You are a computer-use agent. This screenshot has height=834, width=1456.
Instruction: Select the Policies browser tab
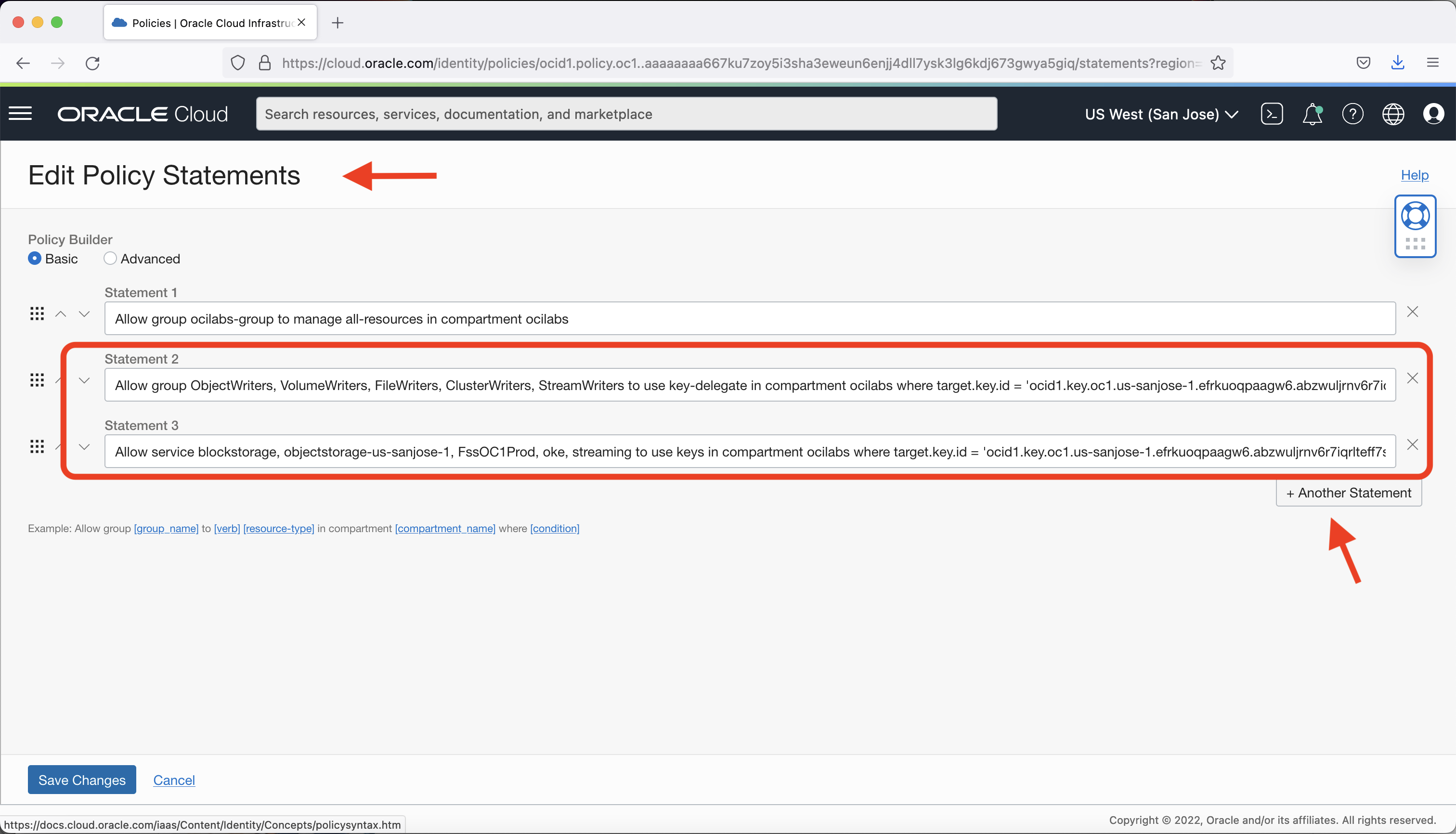pyautogui.click(x=200, y=22)
